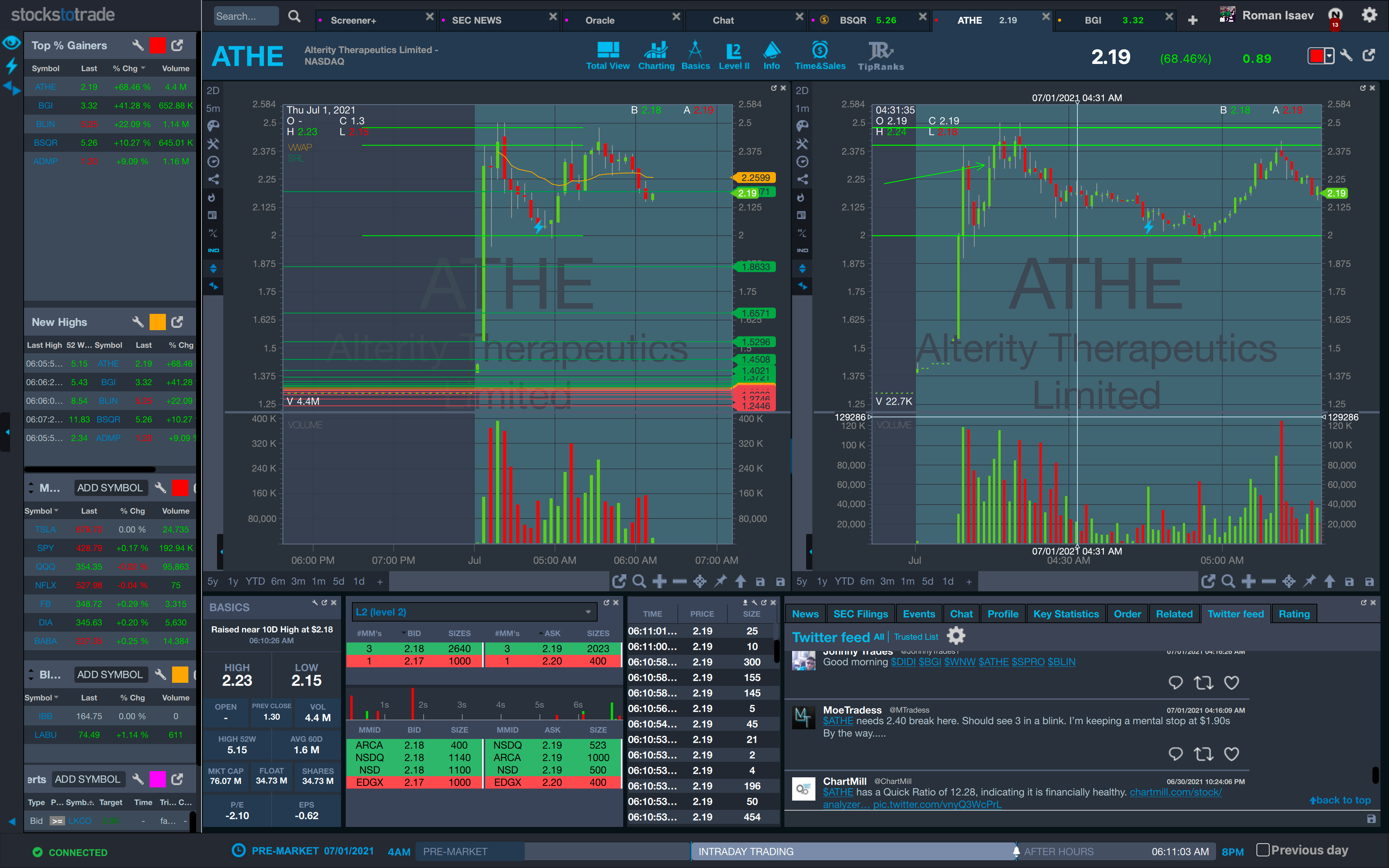
Task: Expand the L2 (level 2) dropdown
Action: [588, 612]
